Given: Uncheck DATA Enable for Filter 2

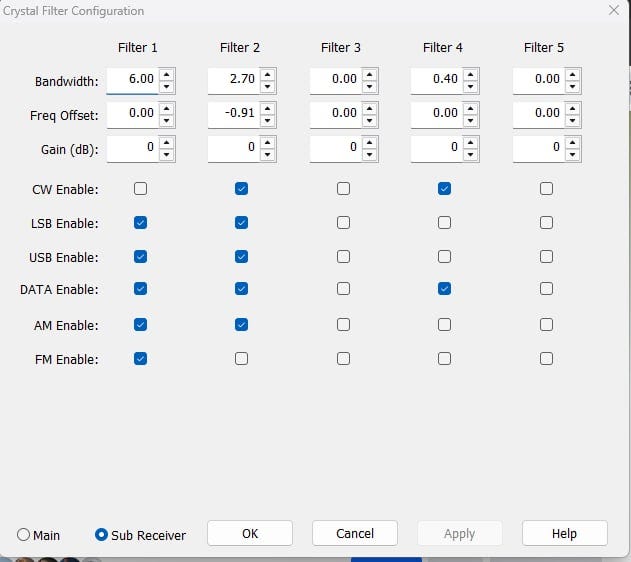Looking at the screenshot, I should [x=241, y=289].
